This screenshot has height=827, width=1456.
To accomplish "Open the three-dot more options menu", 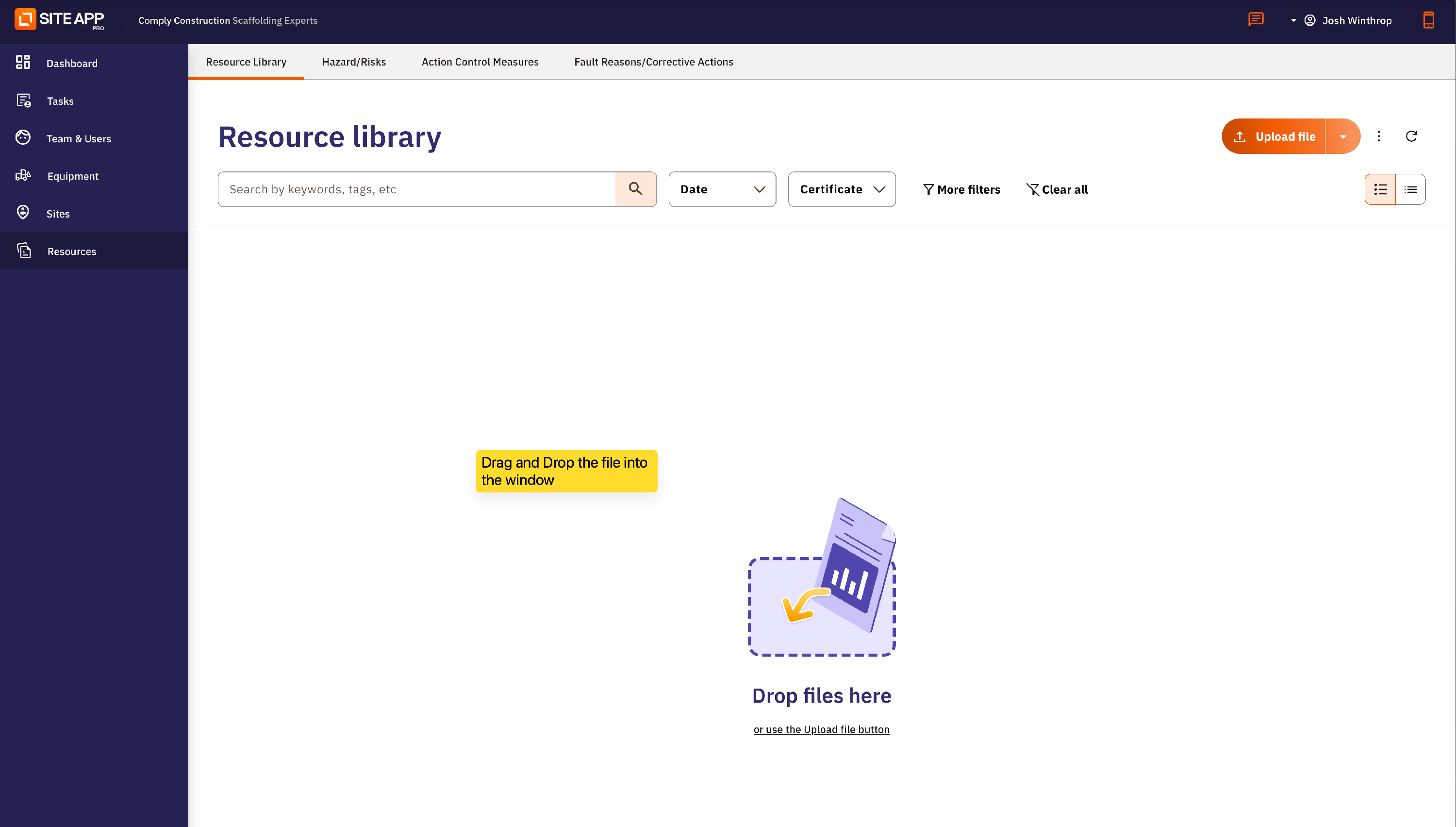I will [x=1379, y=136].
